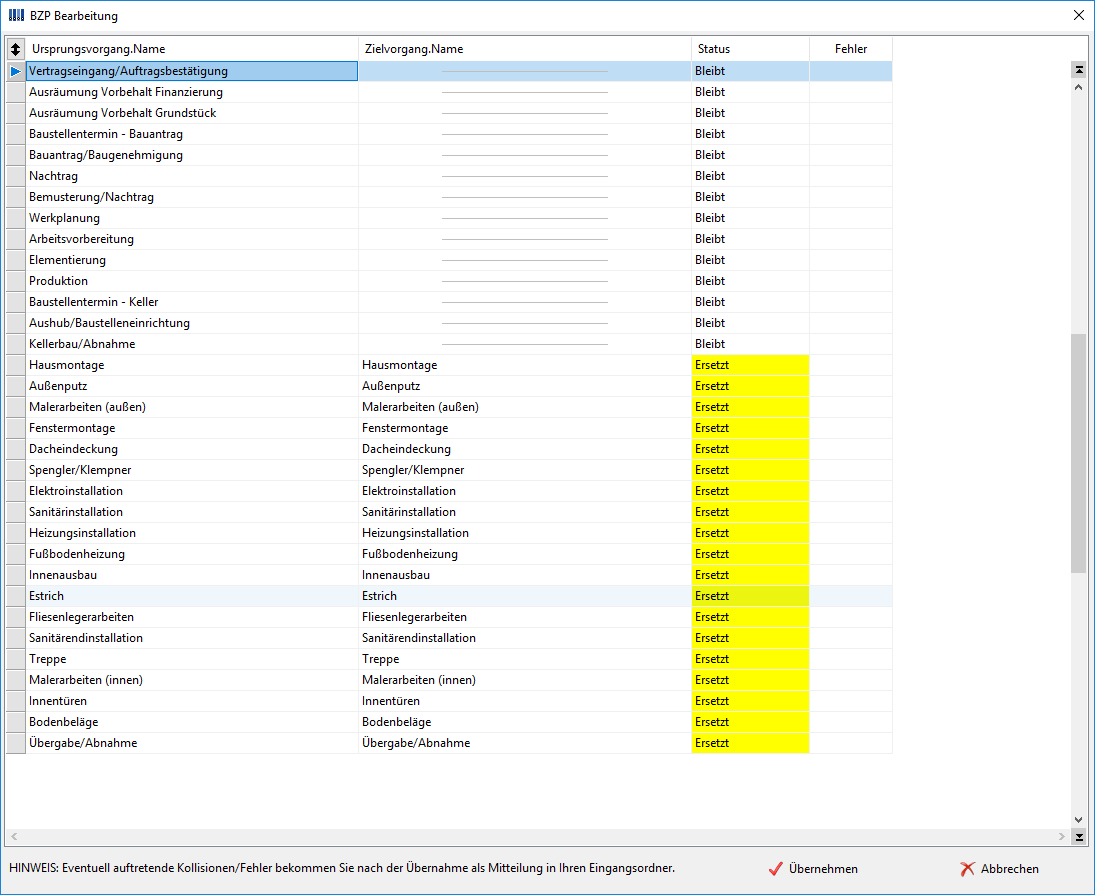Image resolution: width=1095 pixels, height=895 pixels.
Task: Close the BZP Bearbeitung dialog
Action: pos(1078,15)
